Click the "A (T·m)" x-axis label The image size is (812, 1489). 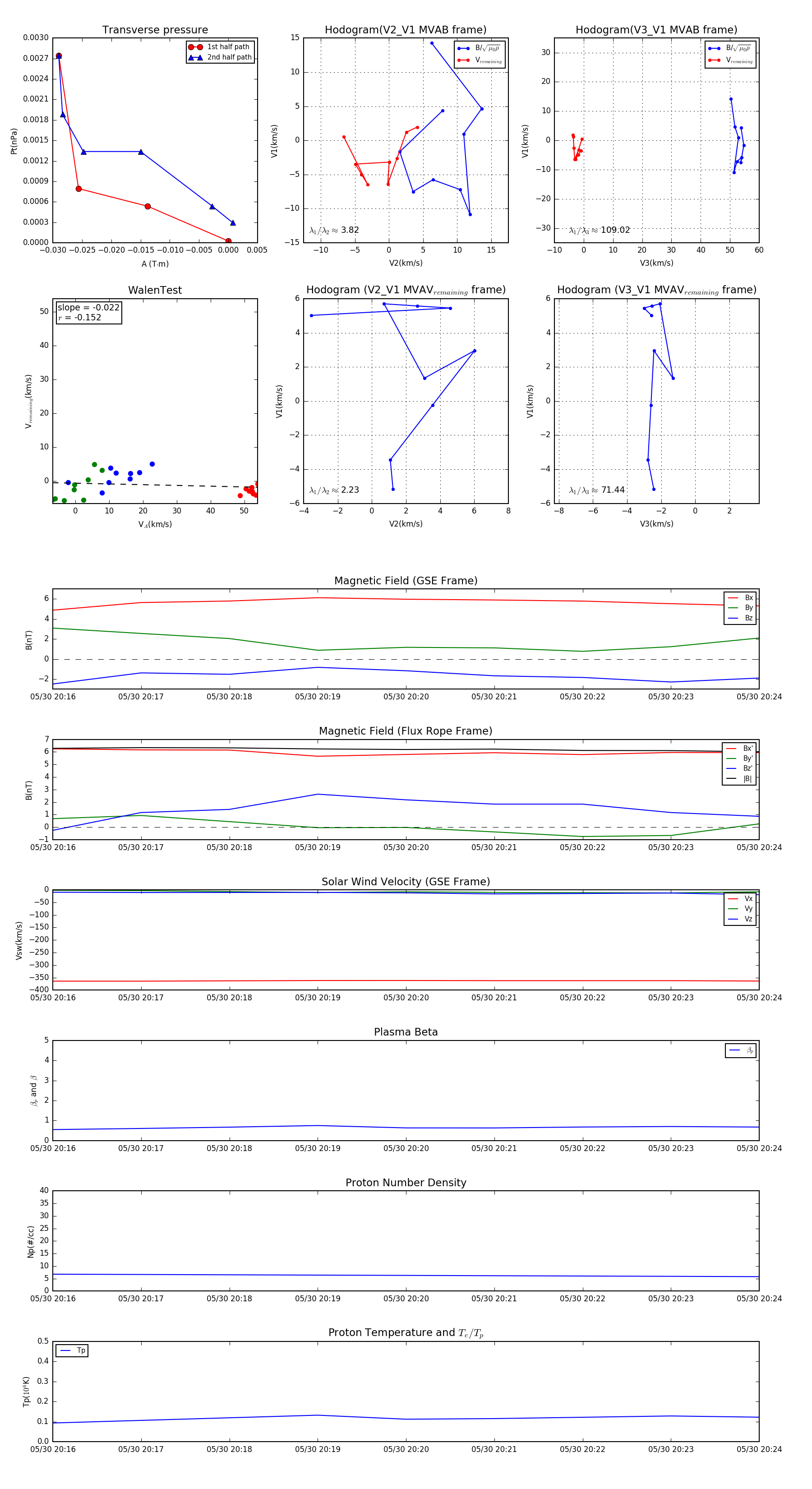point(155,264)
